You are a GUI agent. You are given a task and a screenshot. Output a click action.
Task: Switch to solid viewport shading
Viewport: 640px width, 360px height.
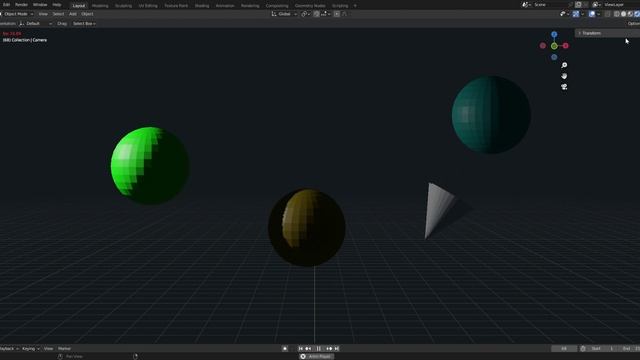click(x=623, y=14)
